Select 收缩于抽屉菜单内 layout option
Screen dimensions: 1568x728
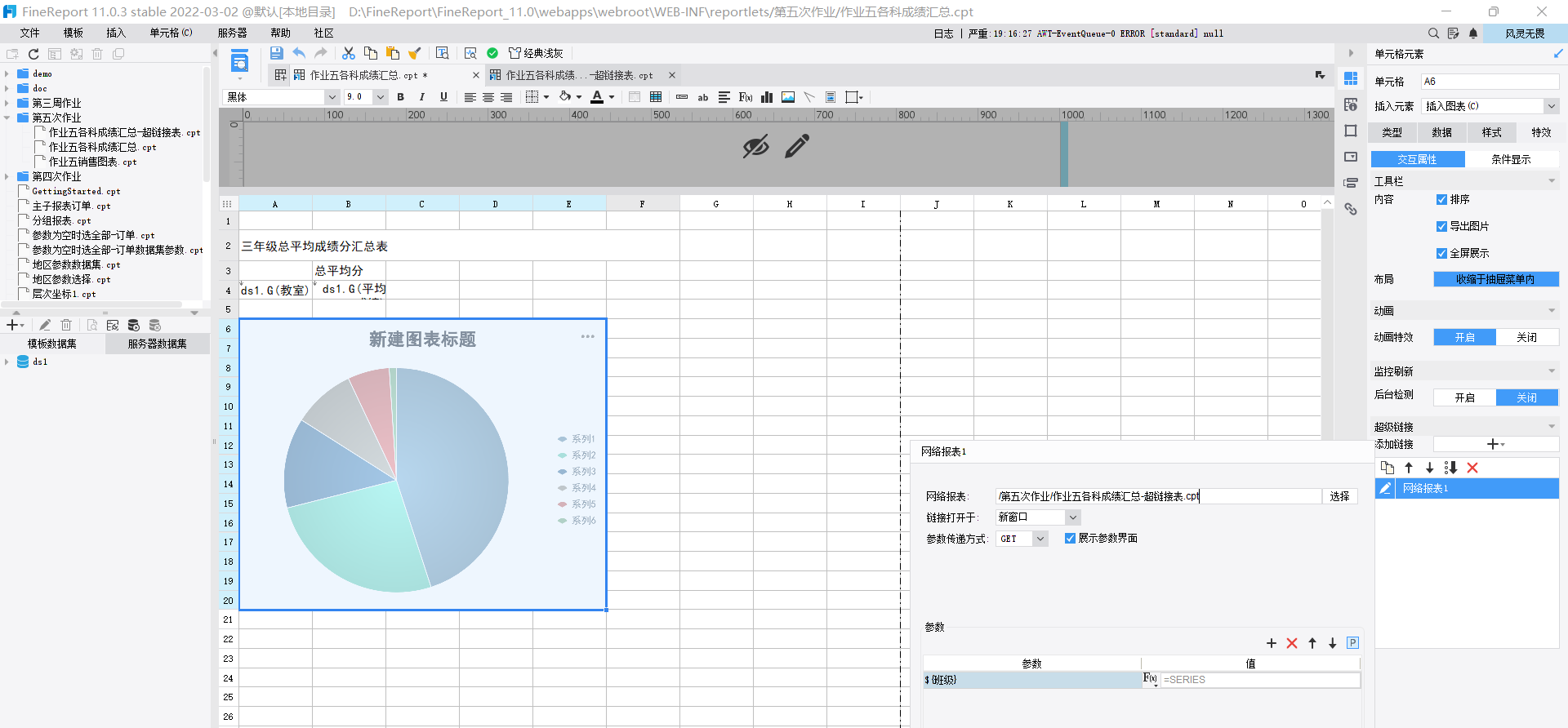click(x=1496, y=279)
